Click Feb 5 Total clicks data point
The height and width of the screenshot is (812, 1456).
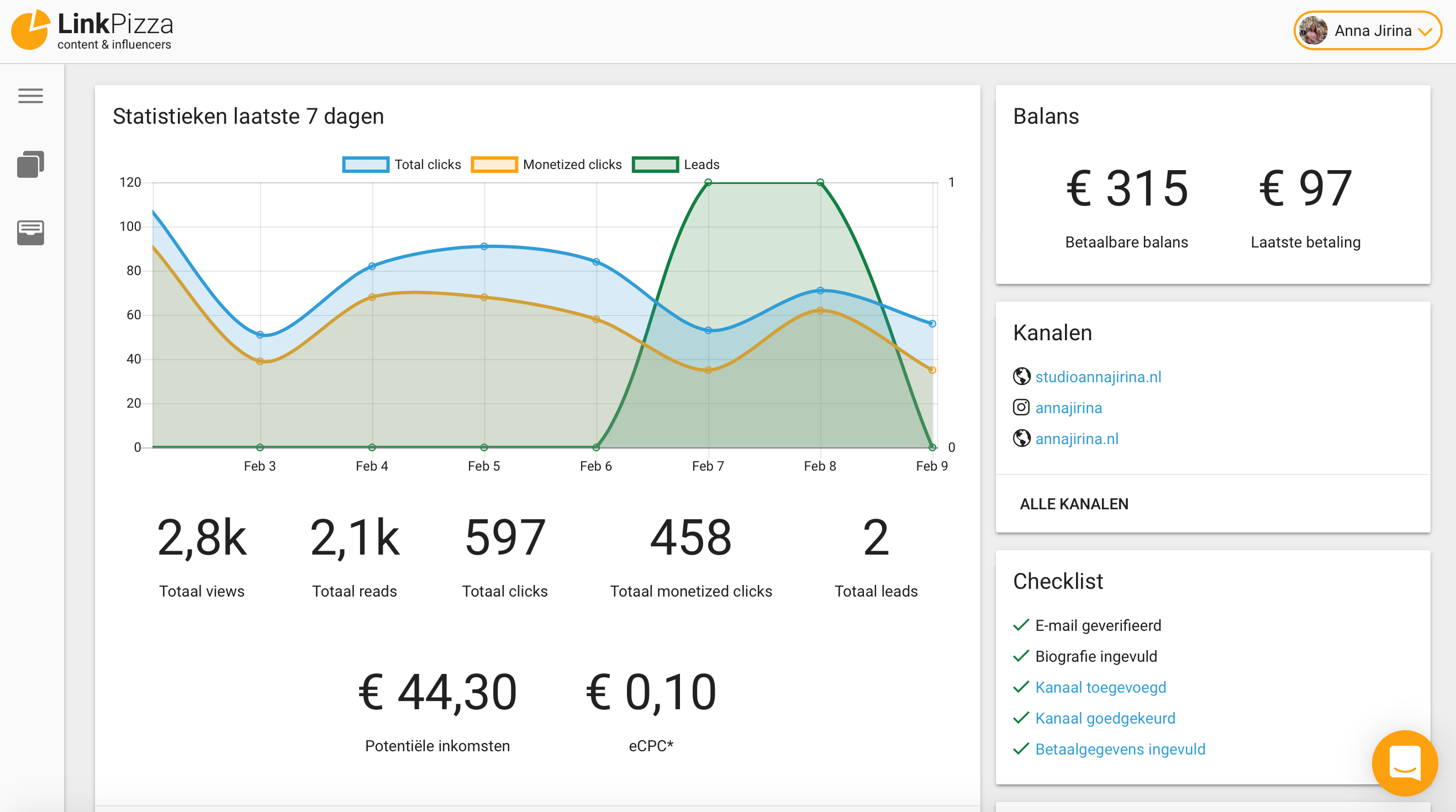coord(484,246)
